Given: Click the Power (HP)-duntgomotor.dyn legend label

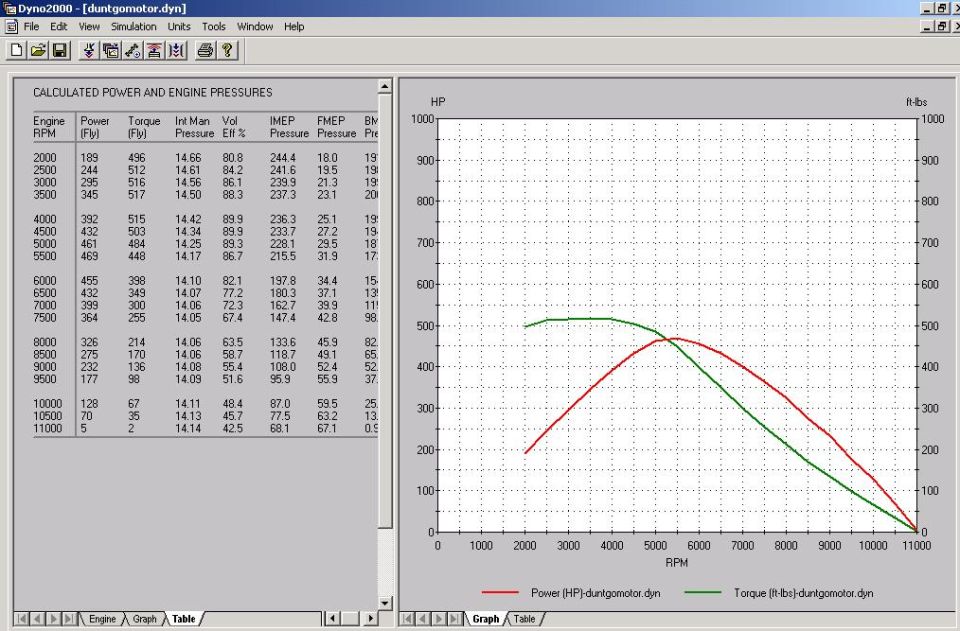Looking at the screenshot, I should (x=596, y=593).
